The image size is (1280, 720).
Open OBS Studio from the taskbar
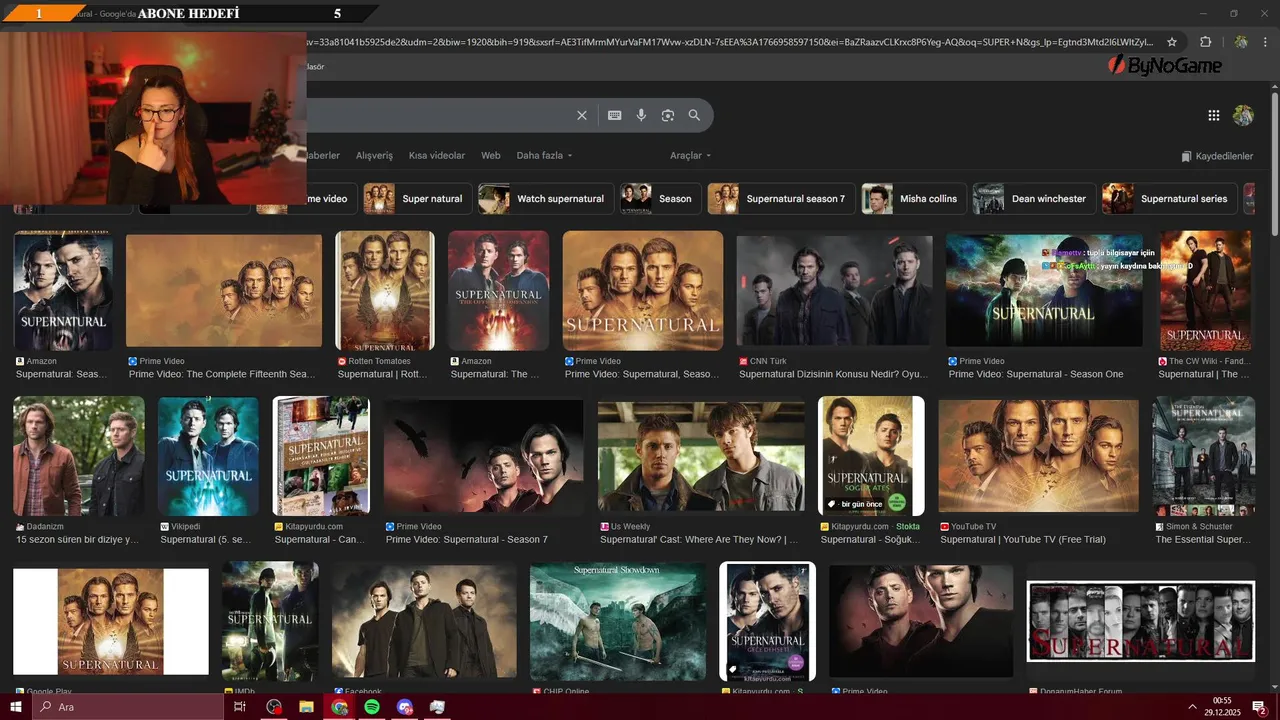pyautogui.click(x=274, y=707)
